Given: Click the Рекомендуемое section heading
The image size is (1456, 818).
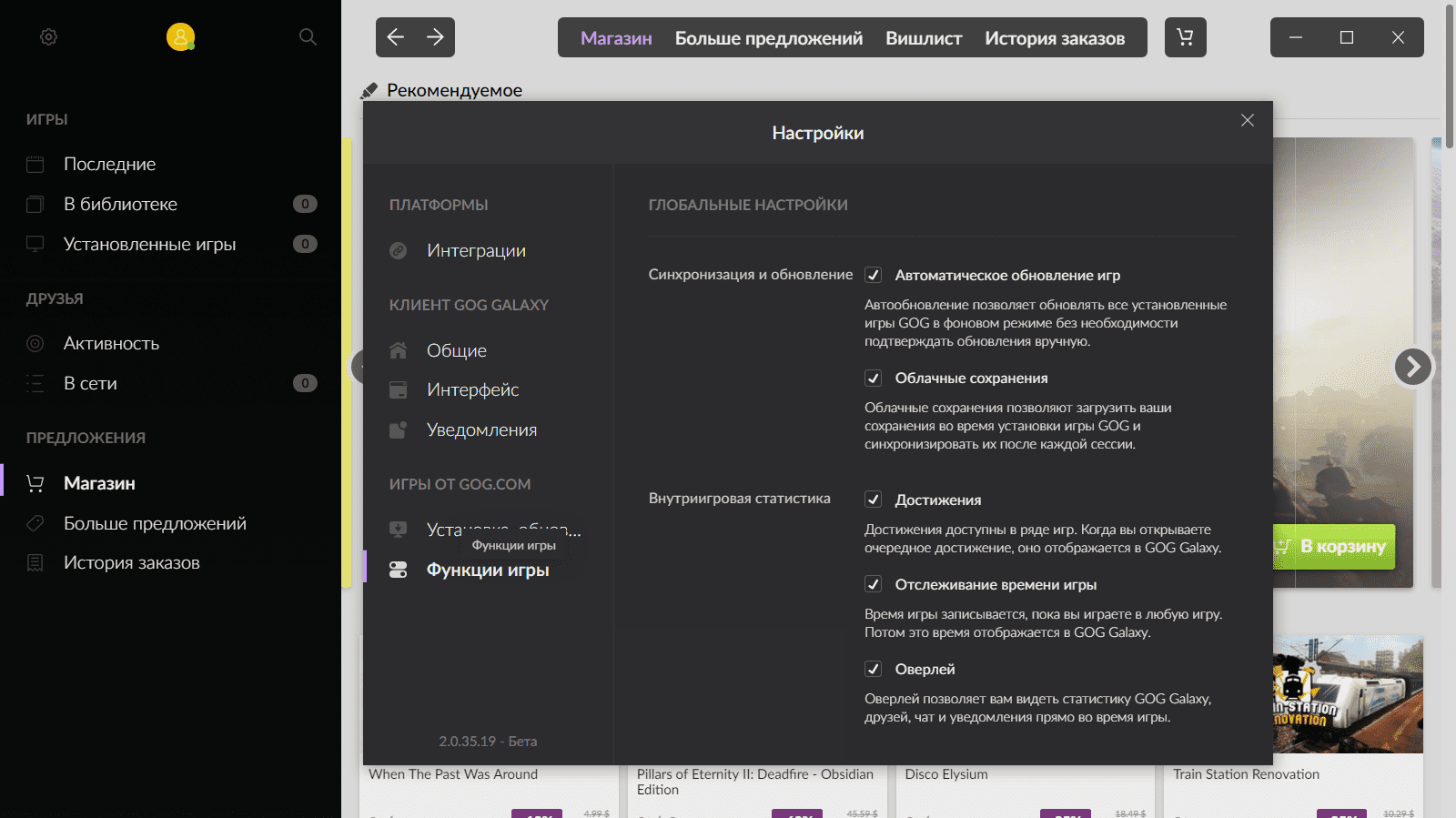Looking at the screenshot, I should [x=454, y=91].
